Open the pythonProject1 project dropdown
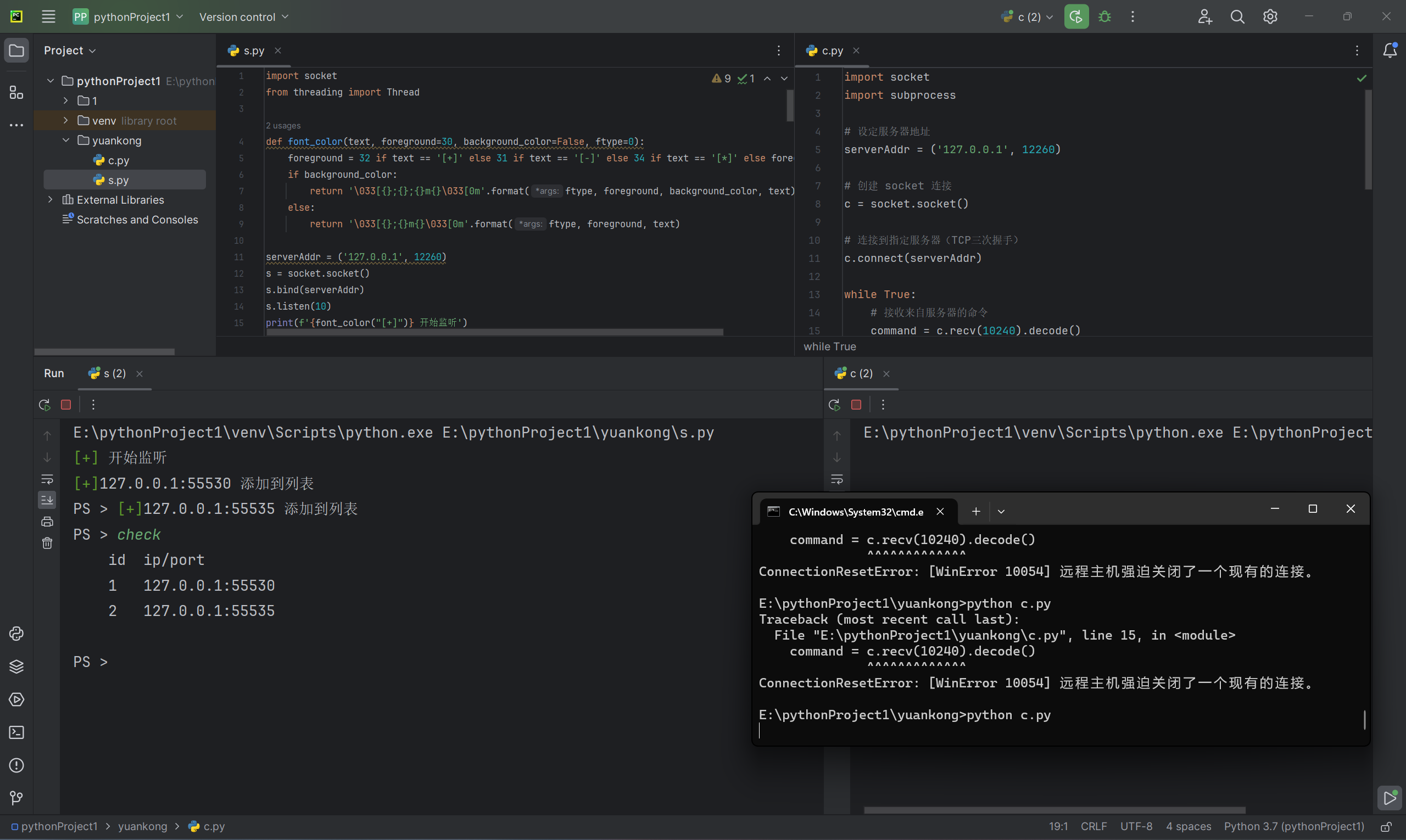Viewport: 1406px width, 840px height. (x=128, y=16)
